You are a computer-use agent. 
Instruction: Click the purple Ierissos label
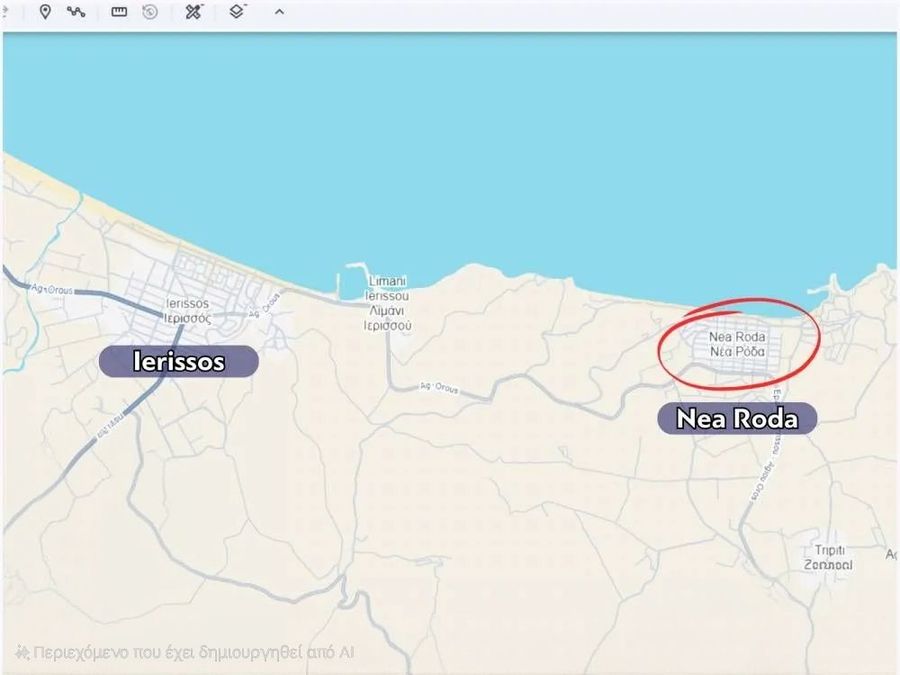point(179,361)
